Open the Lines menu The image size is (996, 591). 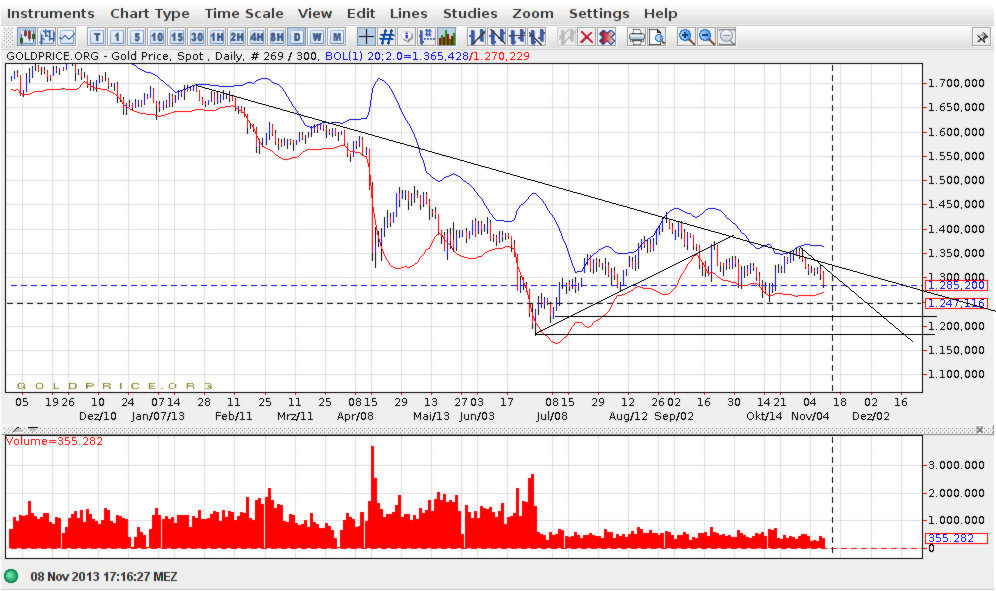[408, 13]
